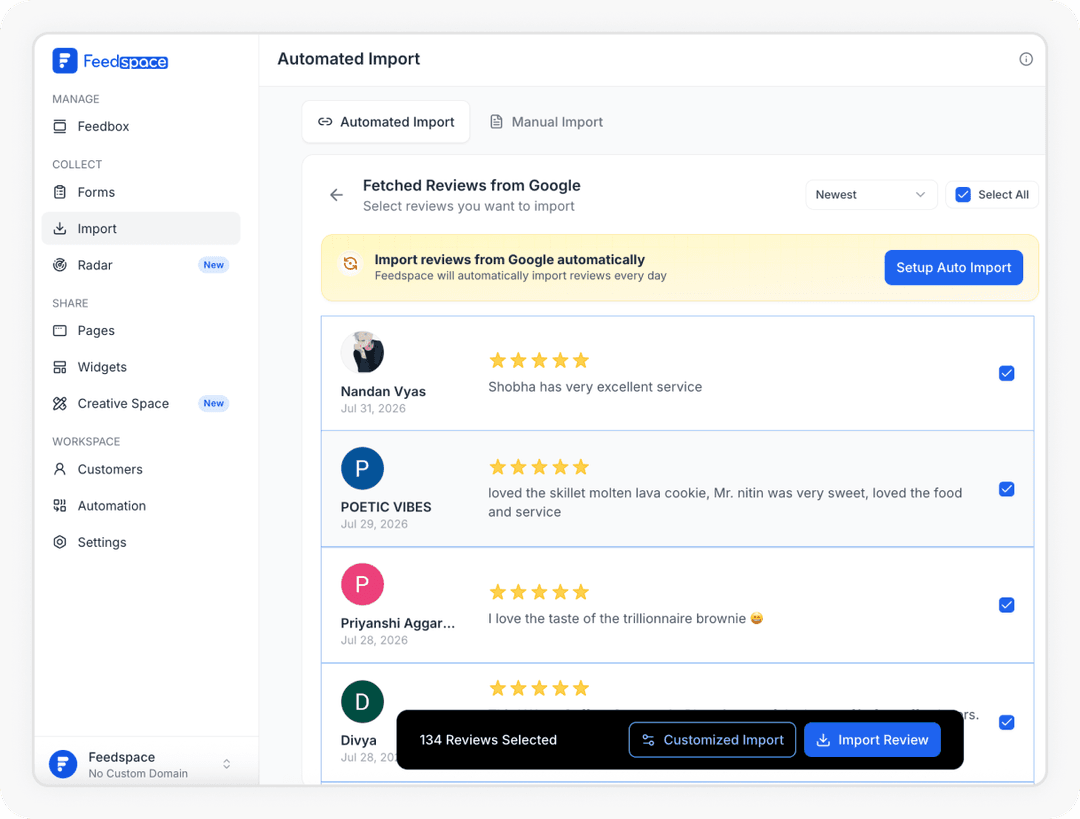Open Radar in the sidebar
Screen dimensions: 1080x819
click(141, 265)
